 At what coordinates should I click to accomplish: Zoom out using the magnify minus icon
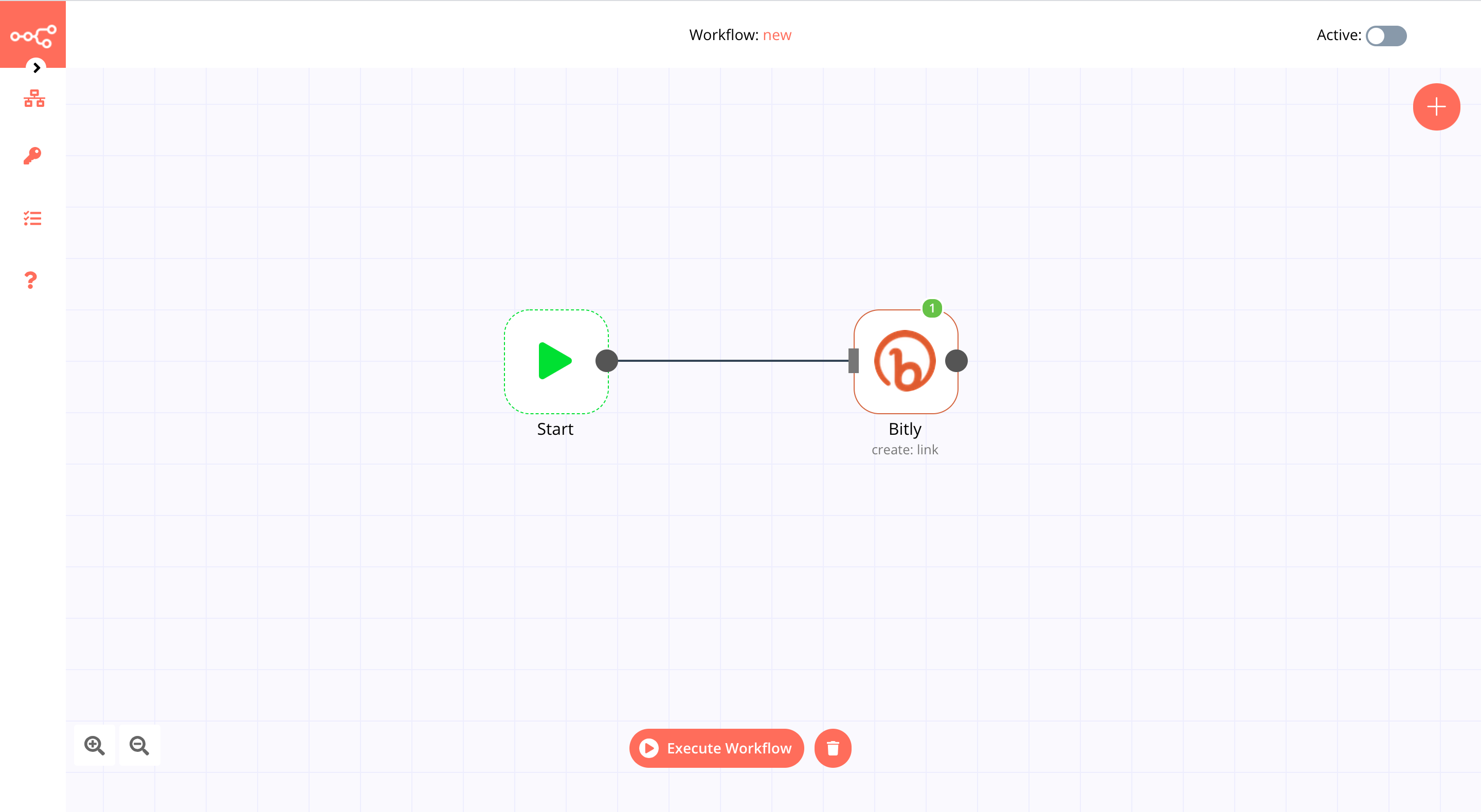tap(139, 745)
